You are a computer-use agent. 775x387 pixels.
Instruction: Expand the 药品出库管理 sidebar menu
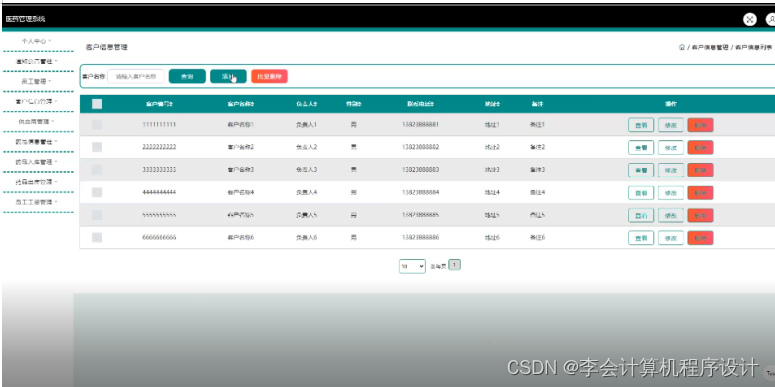click(36, 182)
